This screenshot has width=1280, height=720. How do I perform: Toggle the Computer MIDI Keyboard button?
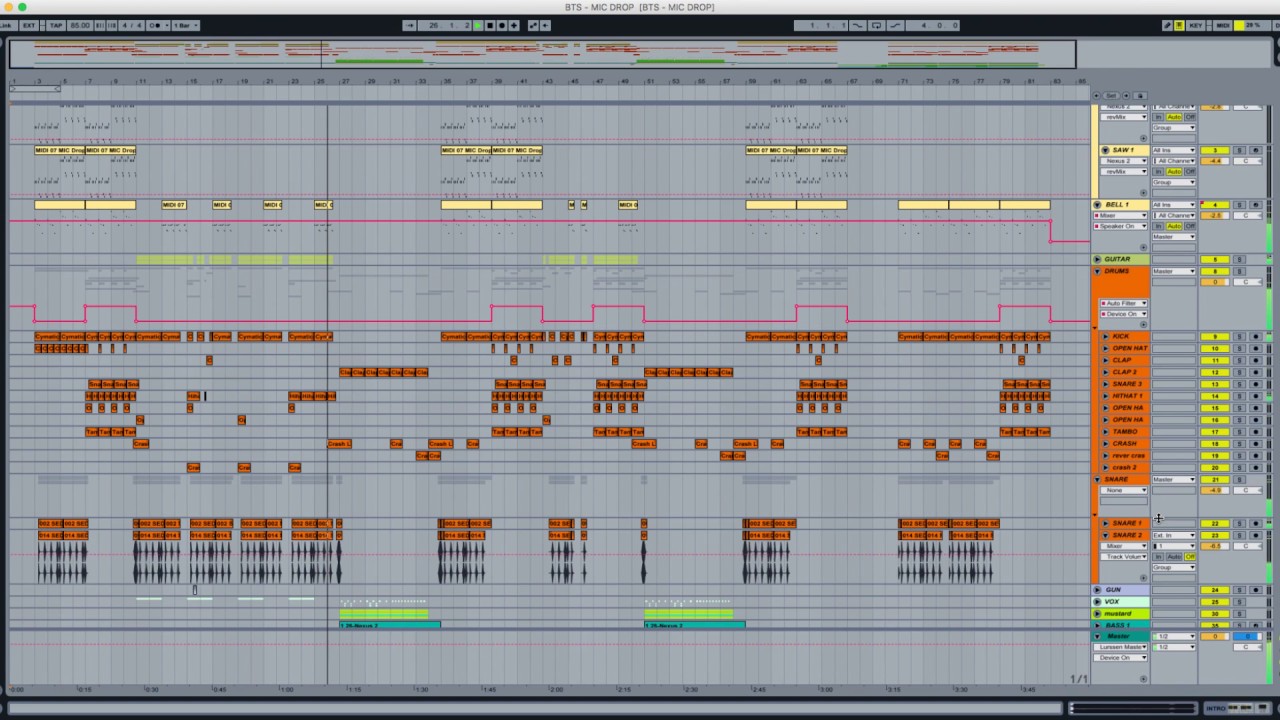(x=1179, y=25)
